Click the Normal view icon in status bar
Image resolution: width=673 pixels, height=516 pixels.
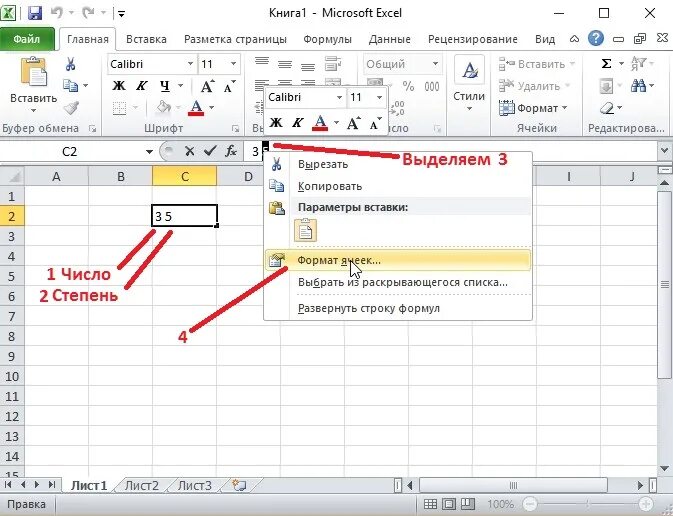pos(430,504)
